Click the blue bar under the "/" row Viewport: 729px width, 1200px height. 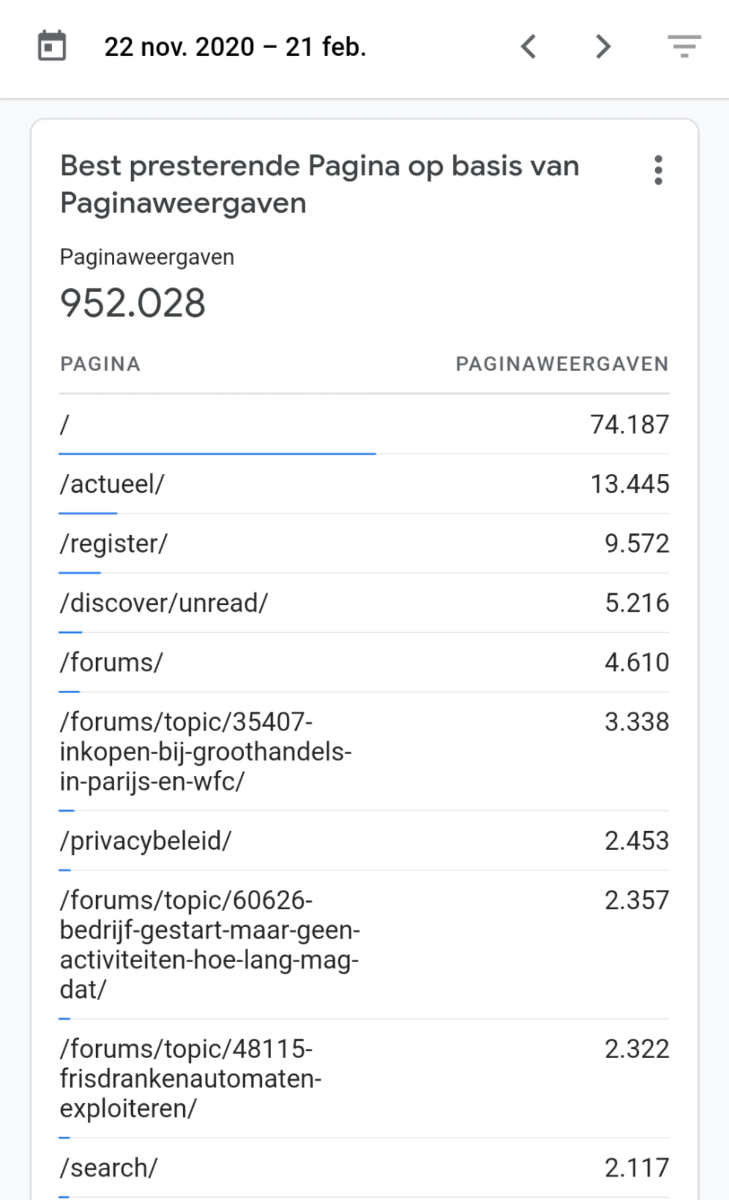tap(217, 453)
